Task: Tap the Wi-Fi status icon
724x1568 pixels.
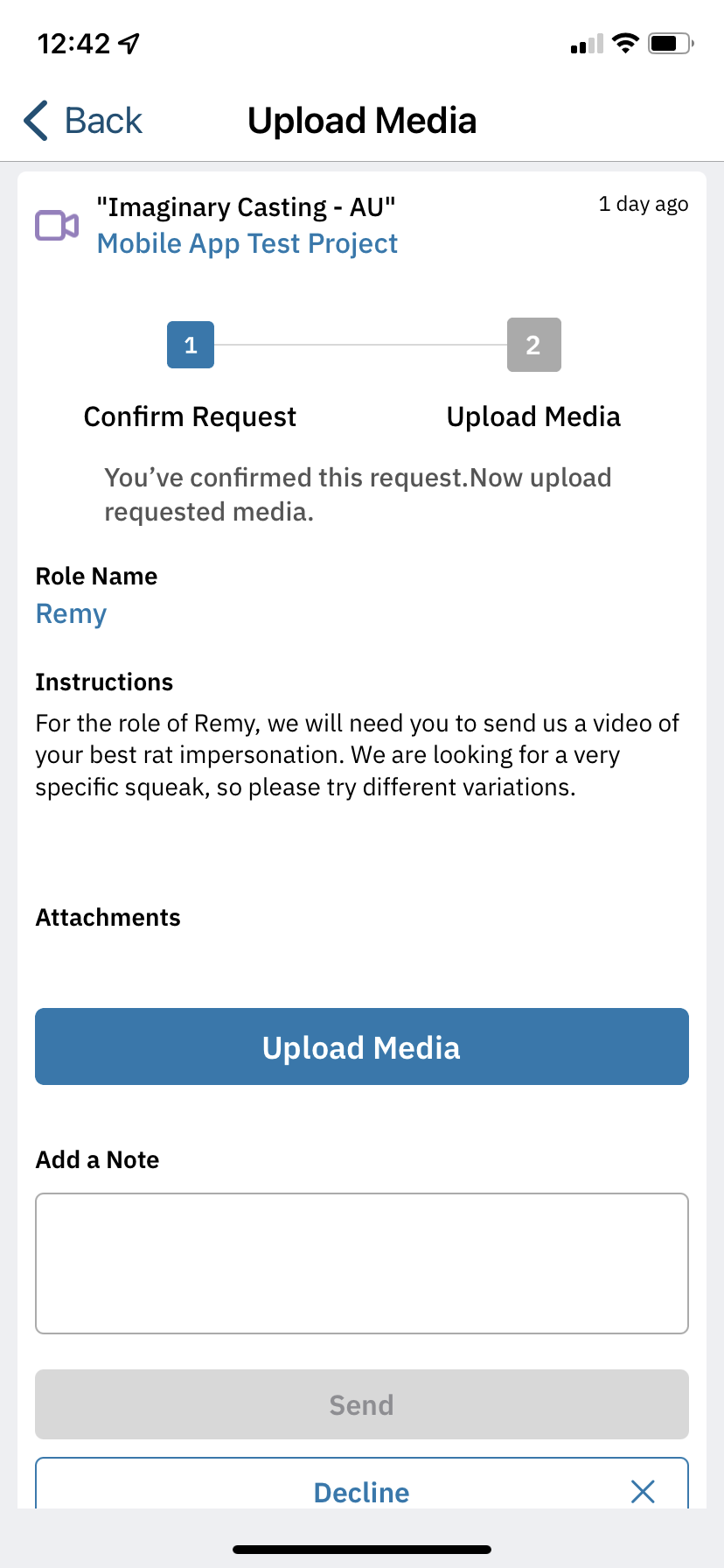Action: coord(625,43)
